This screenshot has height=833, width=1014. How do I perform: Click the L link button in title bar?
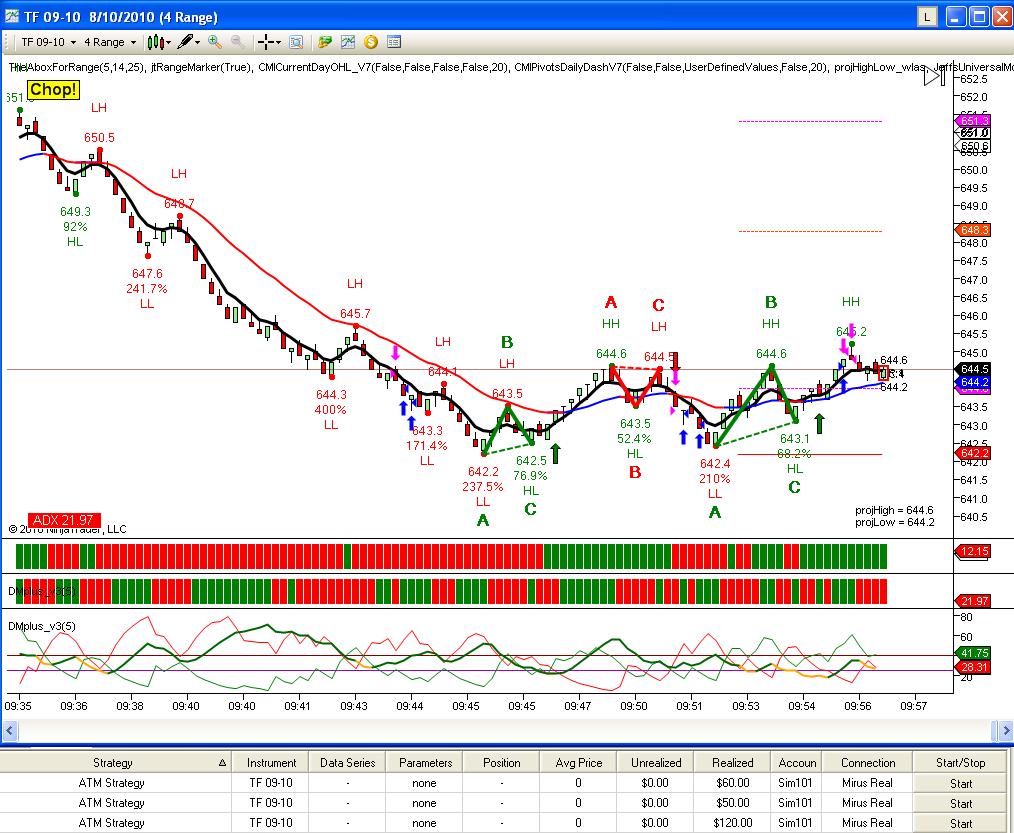click(x=927, y=17)
